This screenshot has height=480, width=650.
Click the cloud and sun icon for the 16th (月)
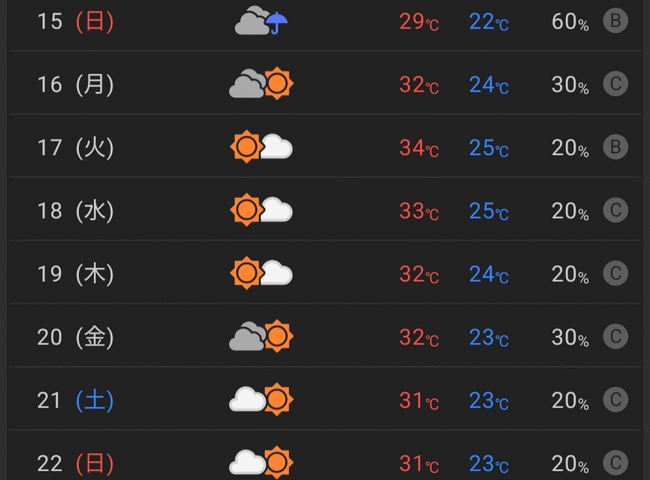[261, 83]
